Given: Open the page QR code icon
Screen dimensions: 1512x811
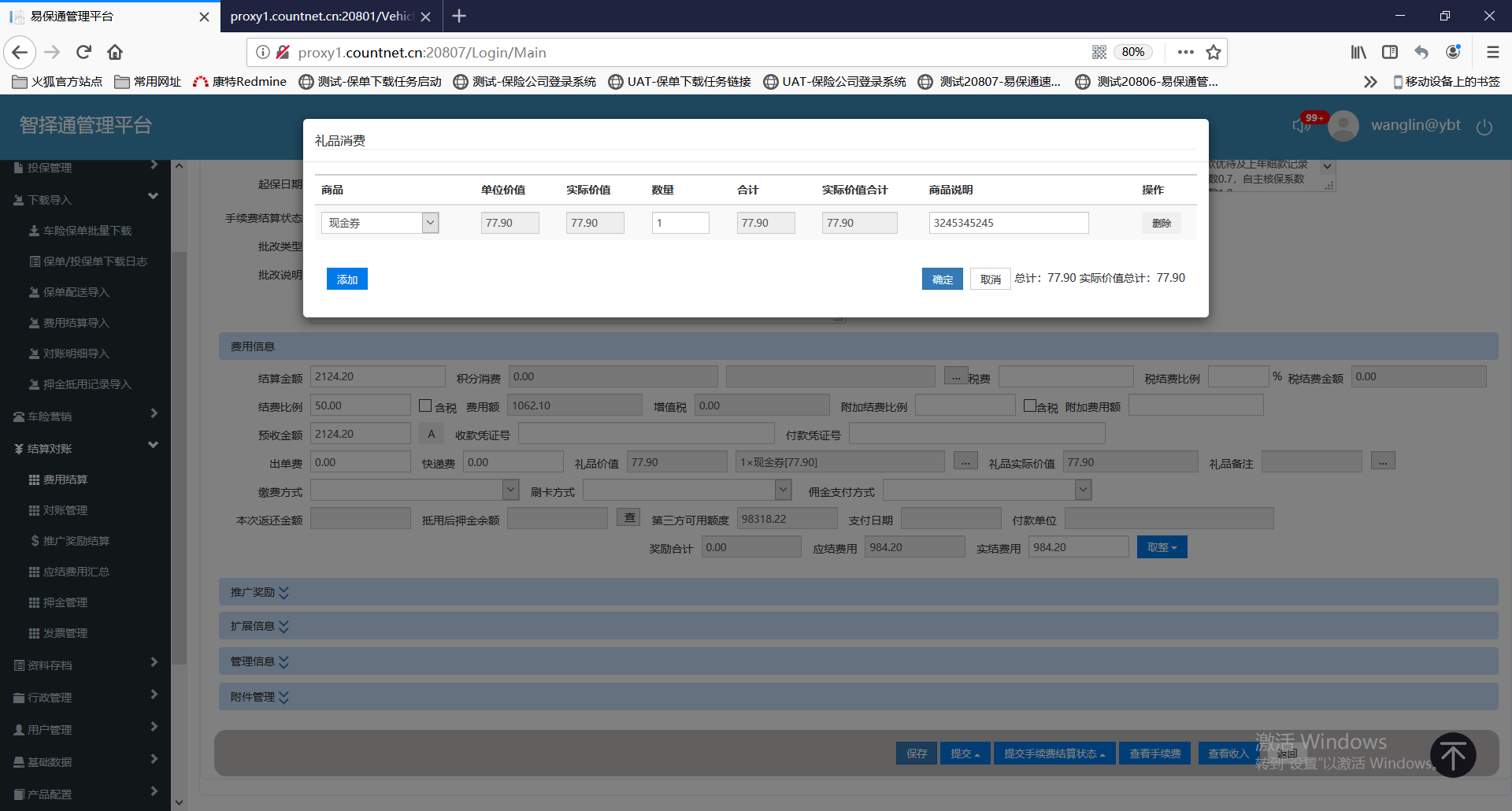Looking at the screenshot, I should (x=1099, y=52).
